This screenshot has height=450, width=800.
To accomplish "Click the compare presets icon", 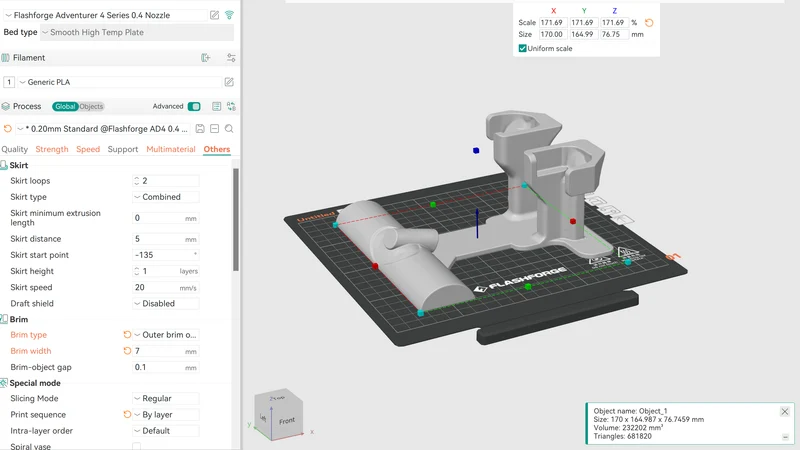I will click(x=231, y=106).
